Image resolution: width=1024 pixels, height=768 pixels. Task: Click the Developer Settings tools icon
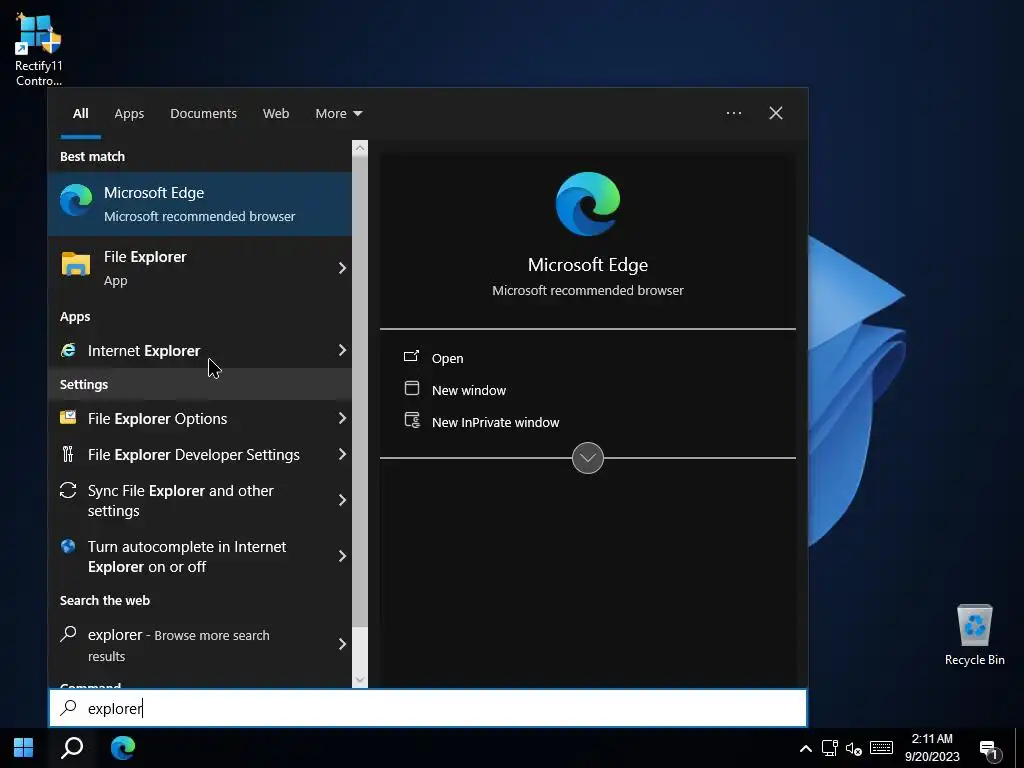click(x=68, y=454)
